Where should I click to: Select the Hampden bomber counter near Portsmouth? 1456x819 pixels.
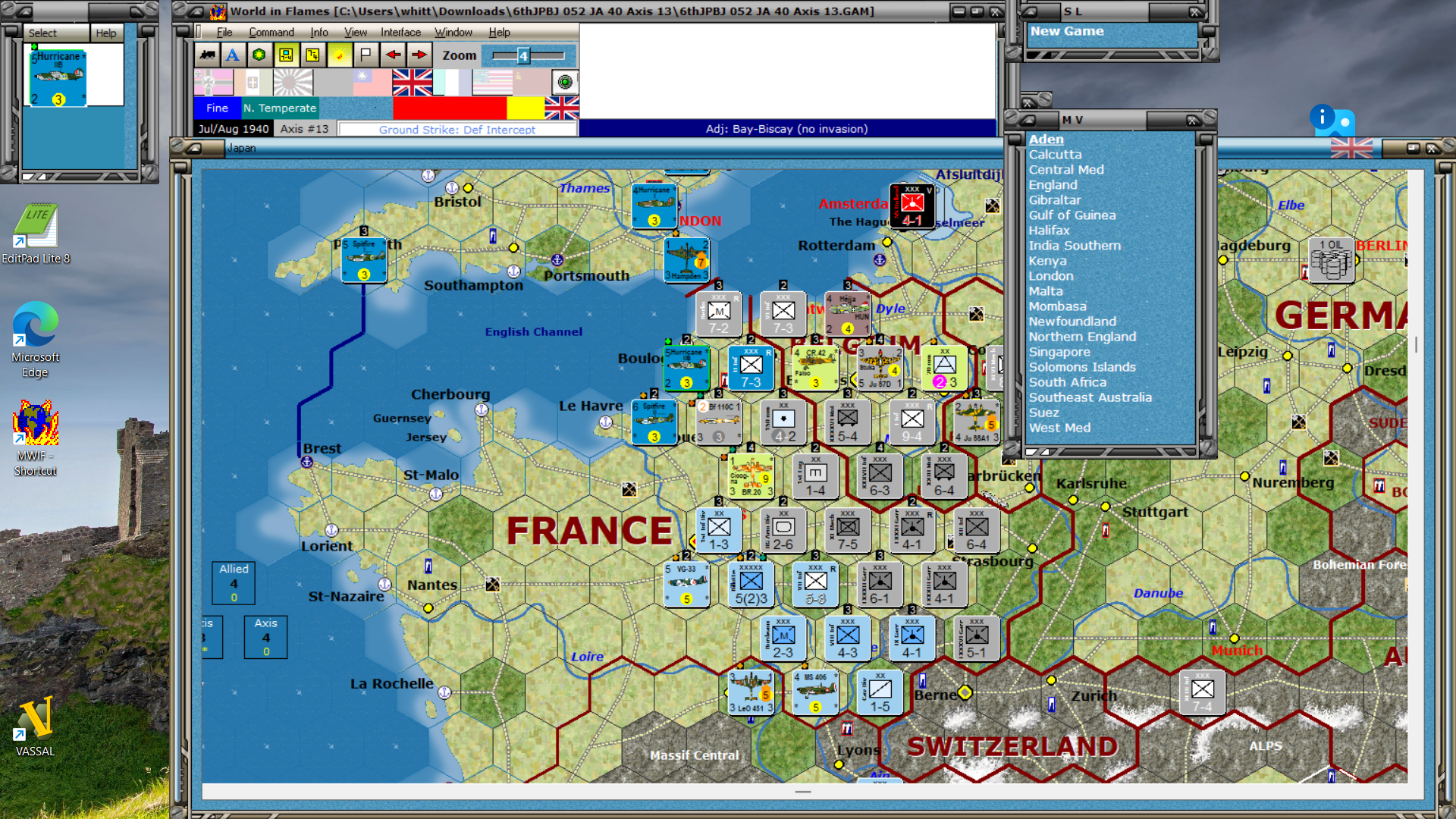(686, 259)
